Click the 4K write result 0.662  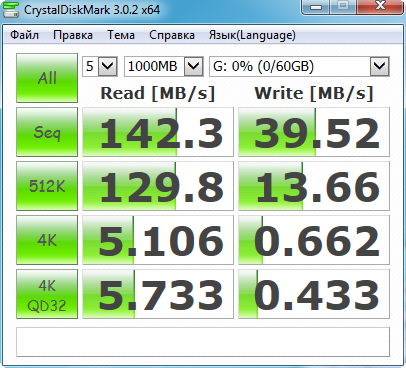[314, 240]
